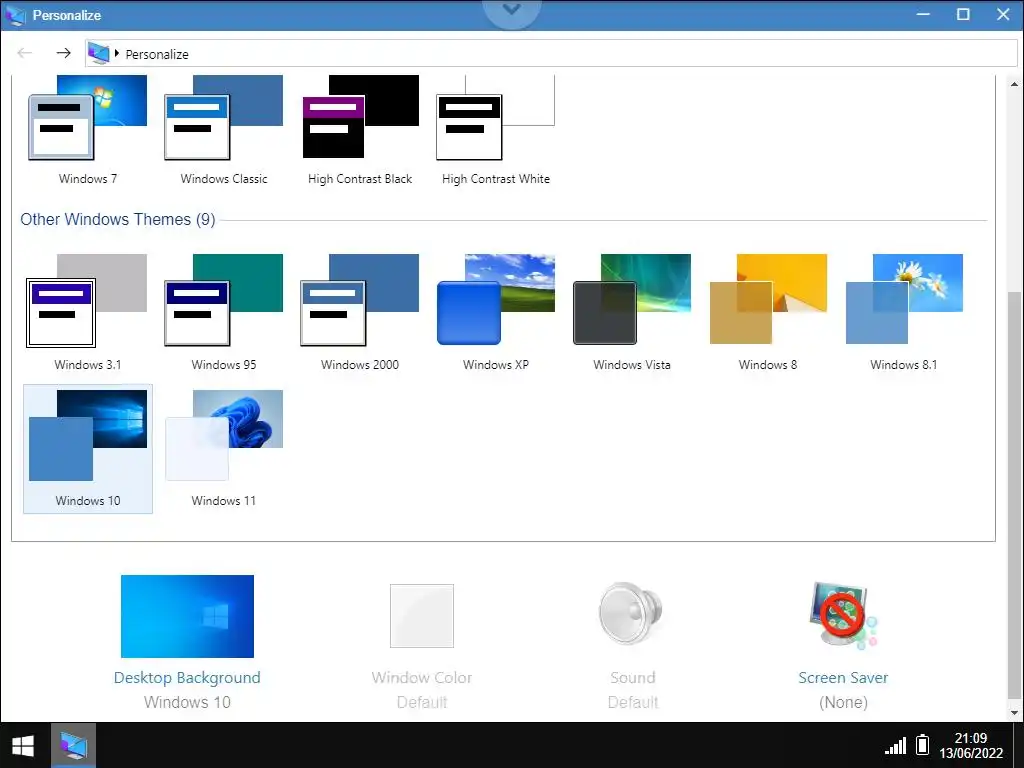Click the Show desktop button at taskbar edge
This screenshot has height=768, width=1024.
click(1018, 746)
